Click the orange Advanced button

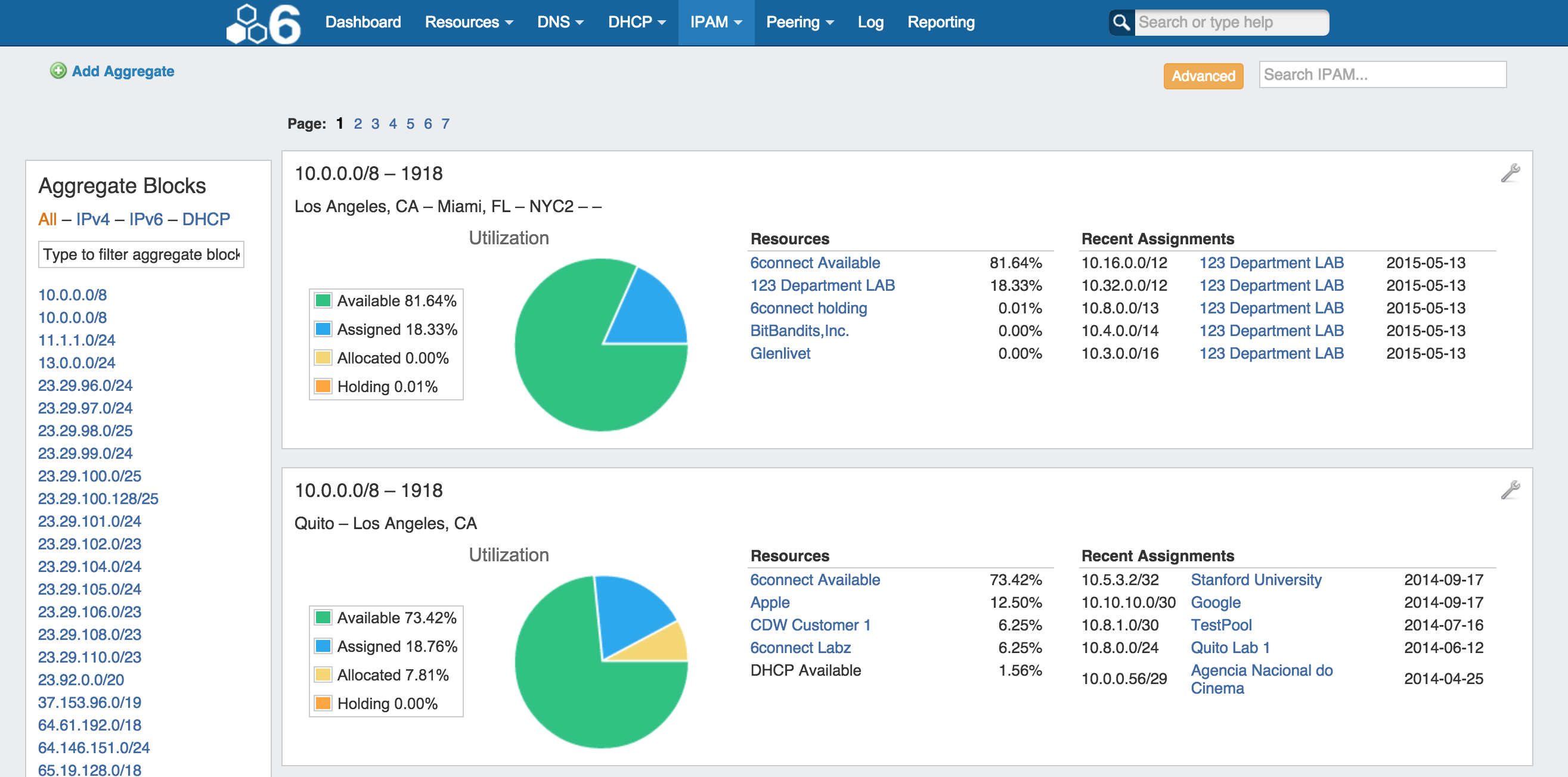point(1203,76)
